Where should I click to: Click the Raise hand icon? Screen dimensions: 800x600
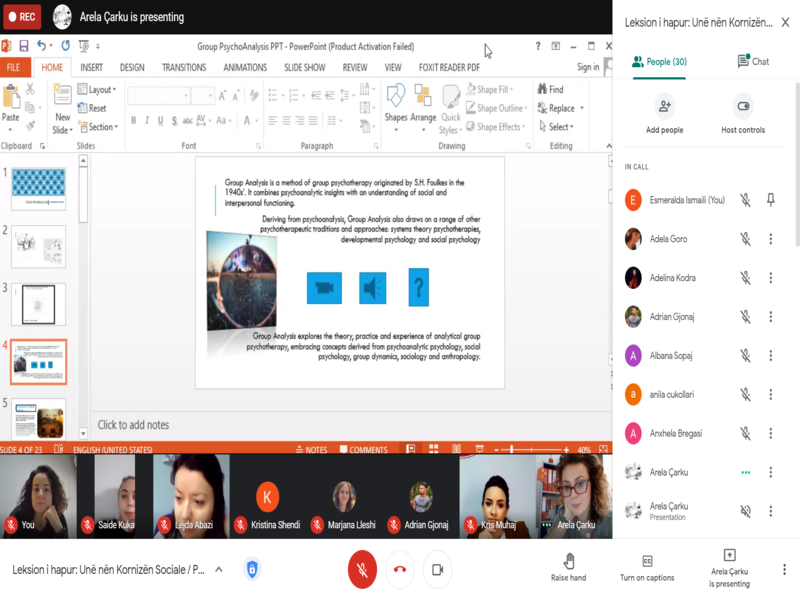(568, 561)
